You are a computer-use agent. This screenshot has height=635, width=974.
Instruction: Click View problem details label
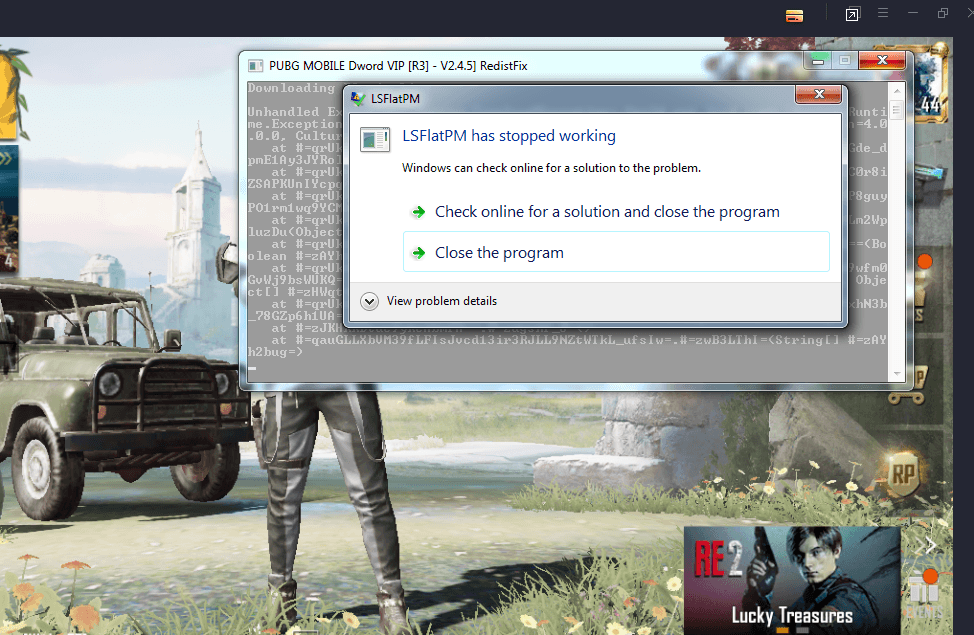point(442,301)
